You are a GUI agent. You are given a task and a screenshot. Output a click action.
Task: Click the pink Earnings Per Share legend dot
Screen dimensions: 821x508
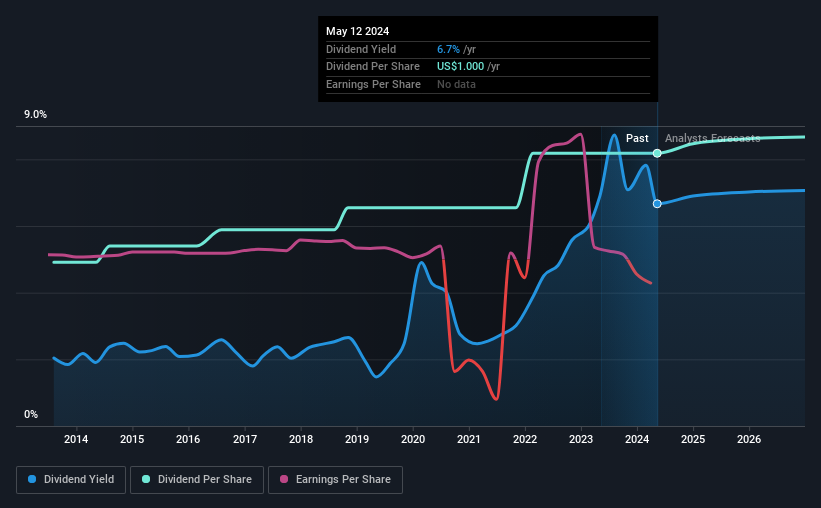point(284,479)
